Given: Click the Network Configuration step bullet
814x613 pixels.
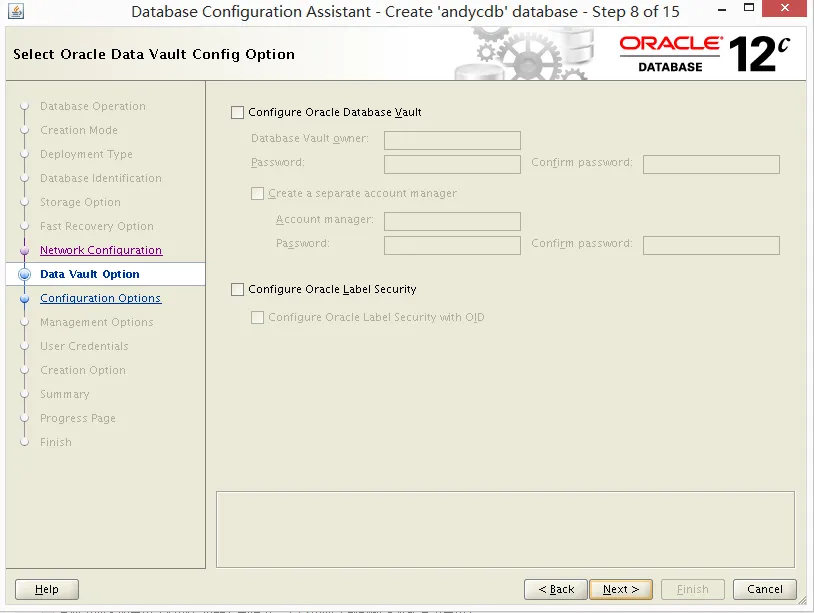Looking at the screenshot, I should click(24, 251).
